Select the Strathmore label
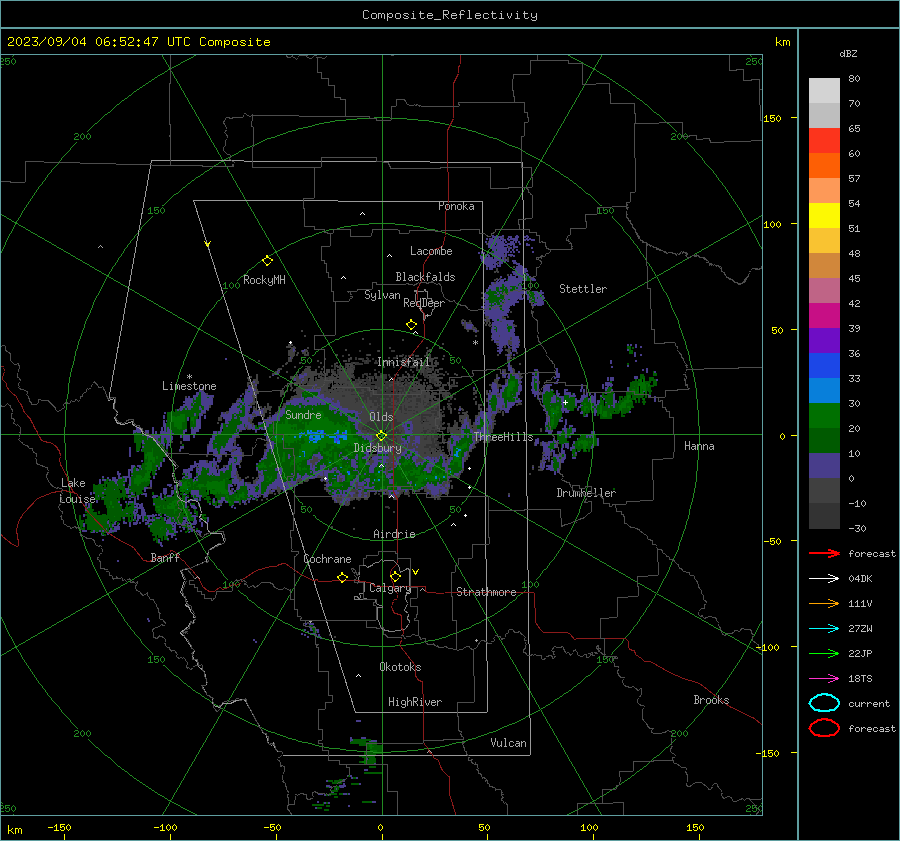This screenshot has width=900, height=841. click(x=486, y=592)
